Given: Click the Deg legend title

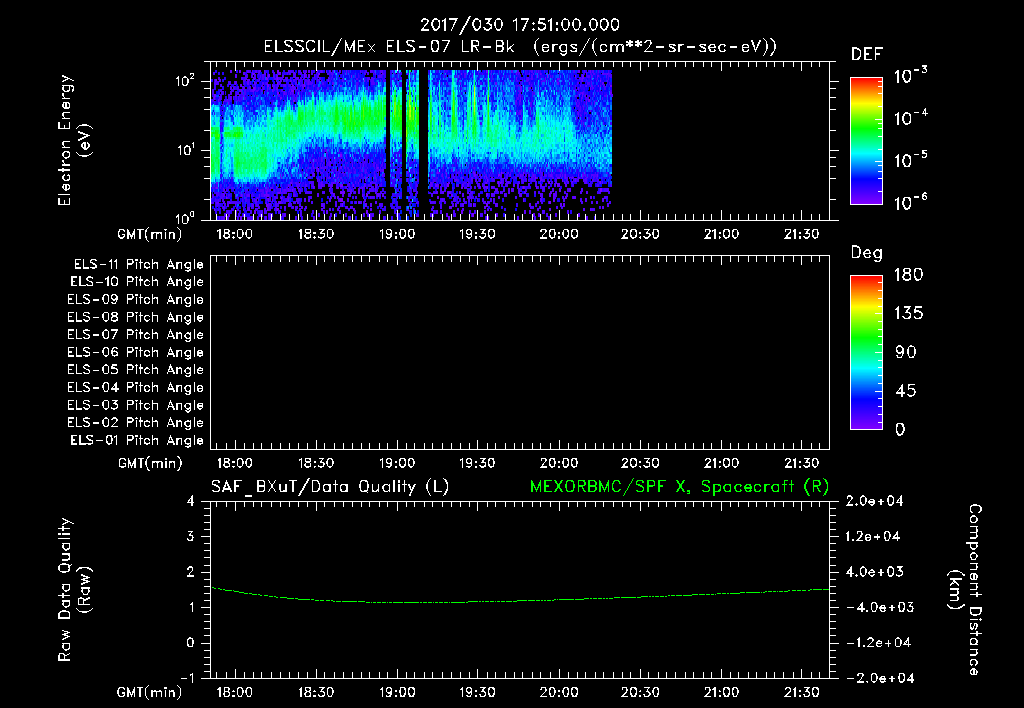Looking at the screenshot, I should click(x=867, y=253).
